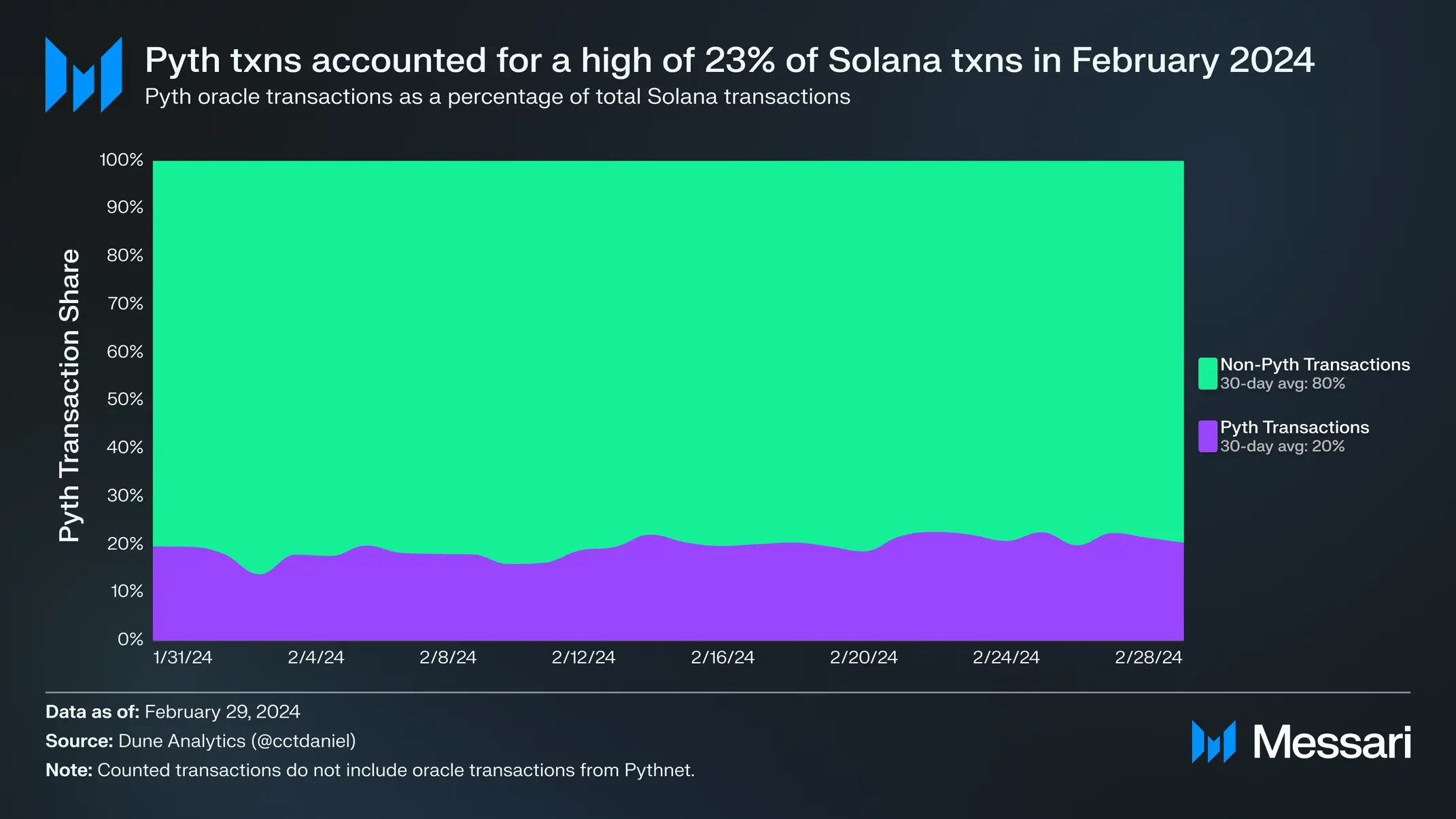Viewport: 1456px width, 819px height.
Task: Click the 100% y-axis label
Action: pyautogui.click(x=122, y=160)
